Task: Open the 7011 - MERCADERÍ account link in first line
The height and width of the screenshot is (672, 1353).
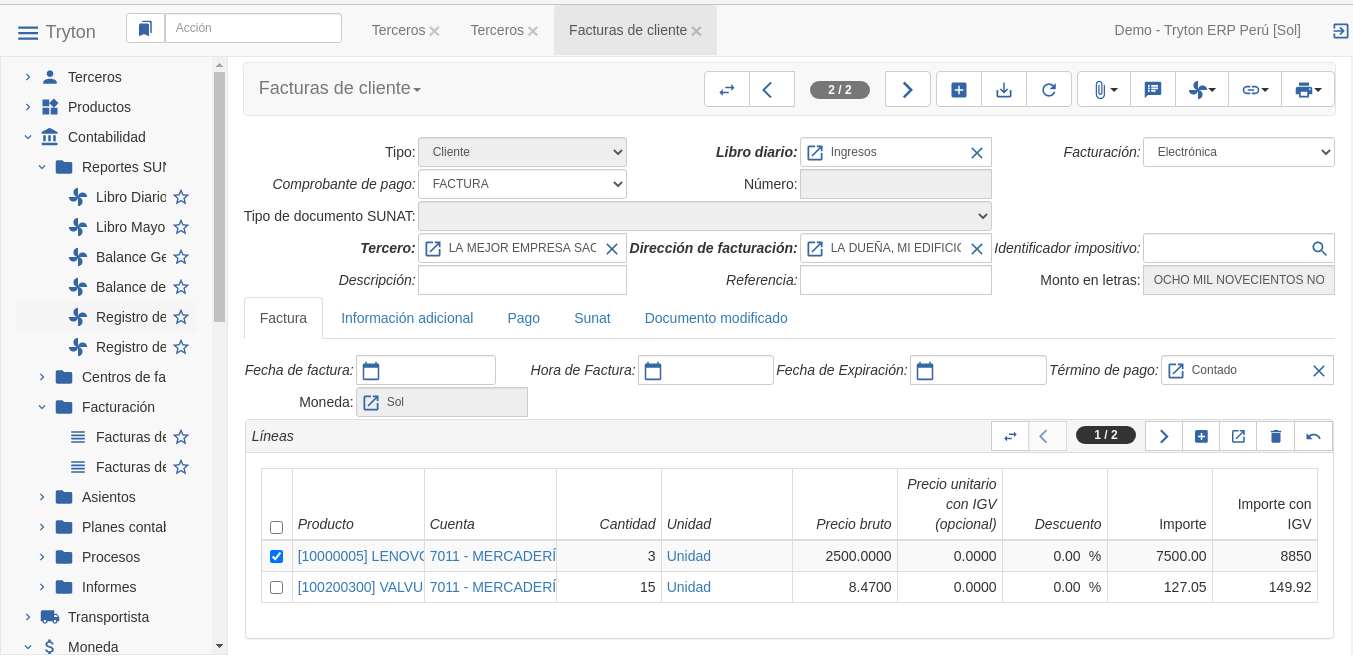Action: 492,557
